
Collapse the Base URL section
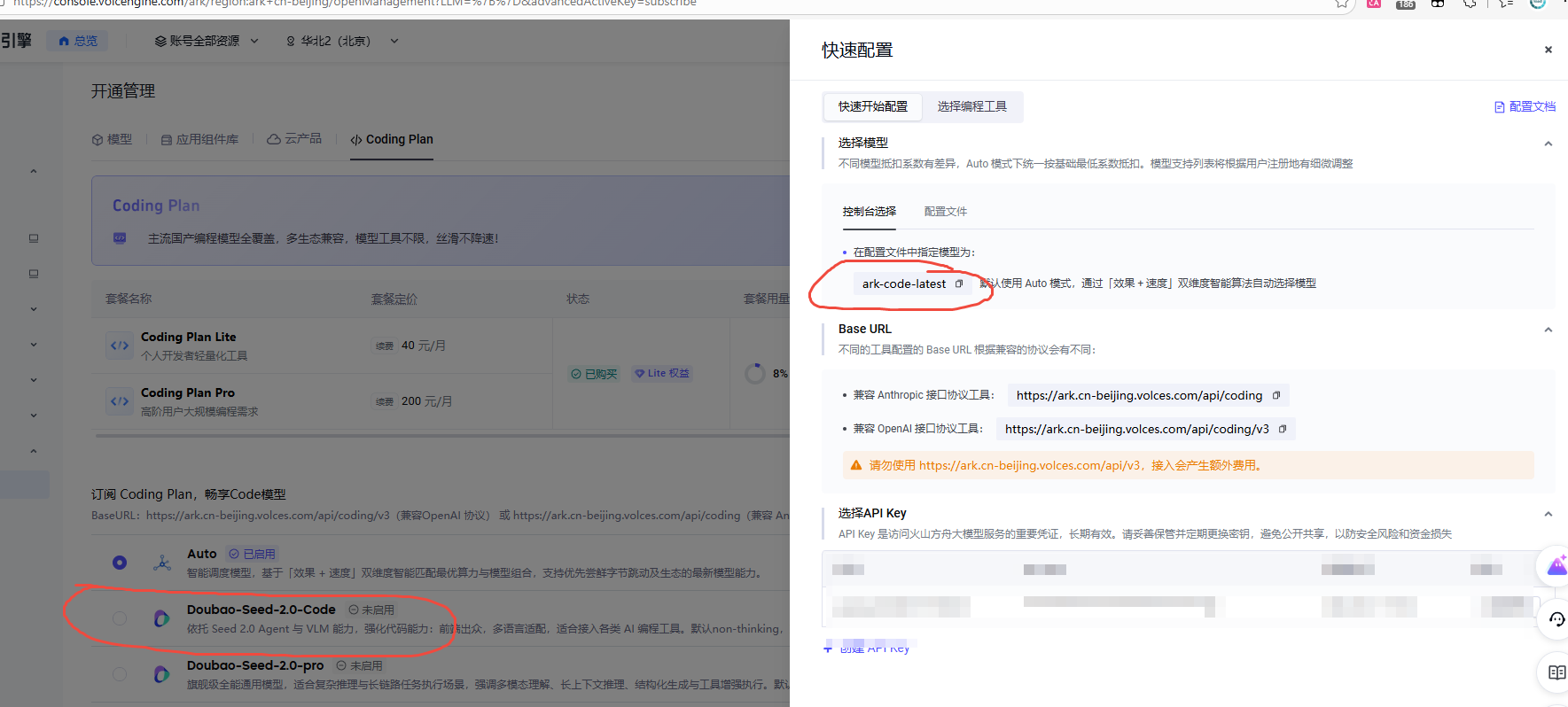click(x=1548, y=330)
